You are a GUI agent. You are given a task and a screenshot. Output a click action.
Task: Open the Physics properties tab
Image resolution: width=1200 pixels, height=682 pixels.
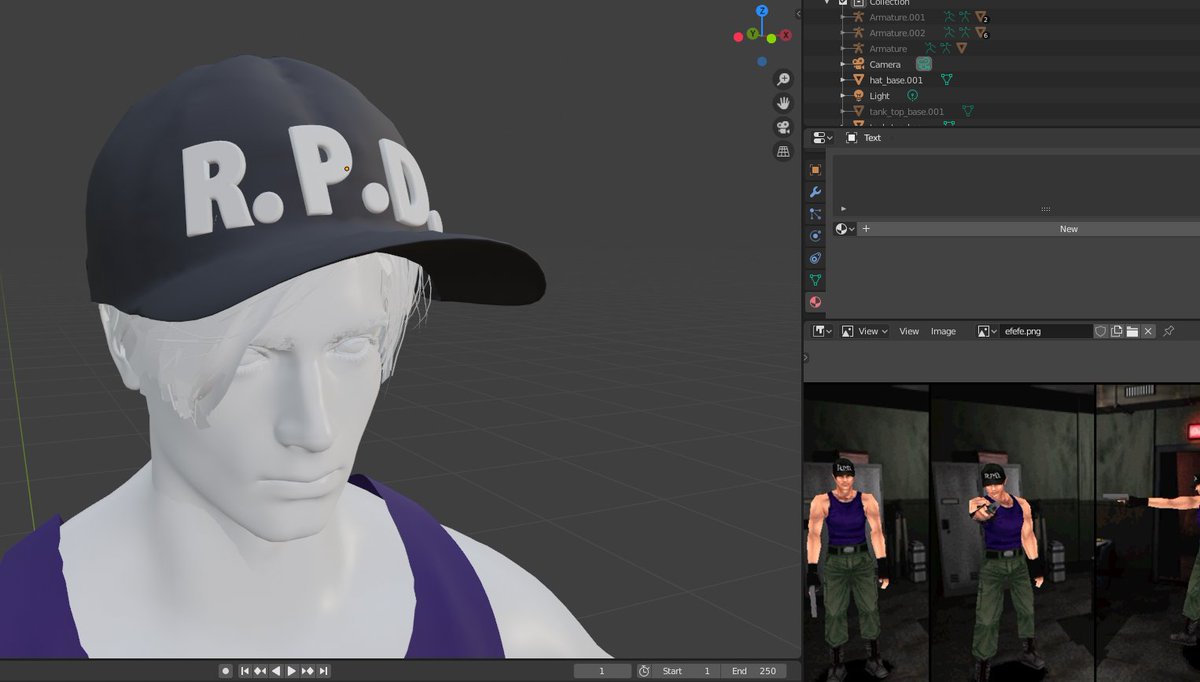[x=815, y=236]
